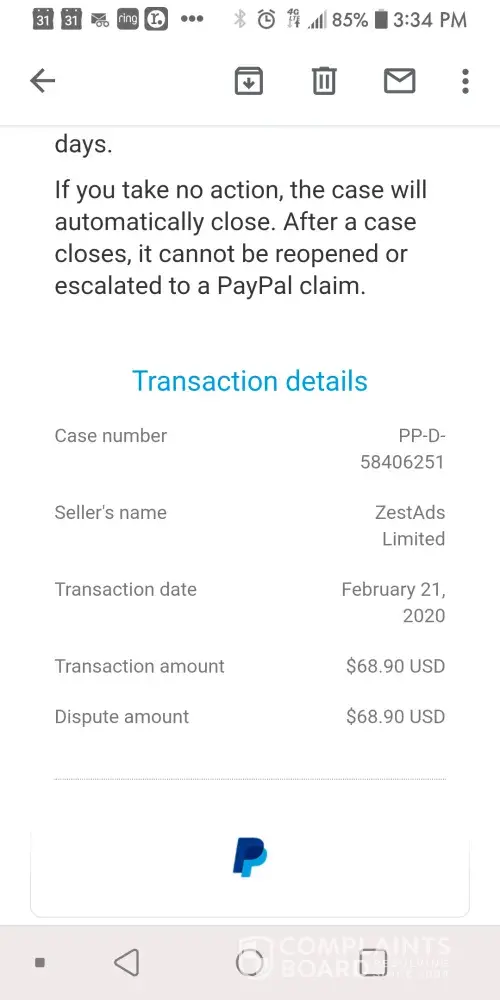Viewport: 500px width, 1000px height.
Task: Tap the February 21, 2020 transaction date
Action: 393,602
